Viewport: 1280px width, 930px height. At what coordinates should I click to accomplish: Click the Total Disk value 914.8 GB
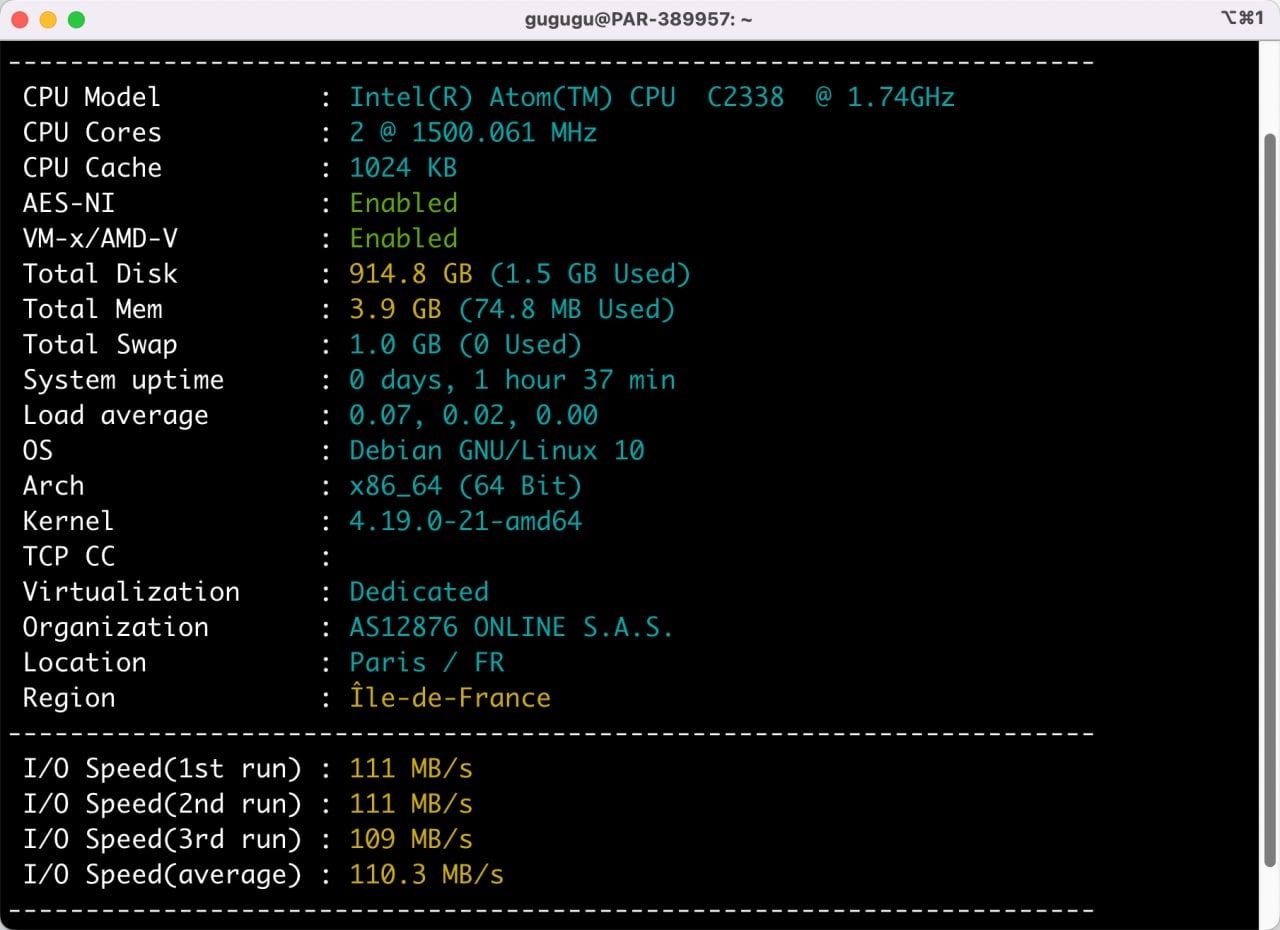click(x=410, y=274)
